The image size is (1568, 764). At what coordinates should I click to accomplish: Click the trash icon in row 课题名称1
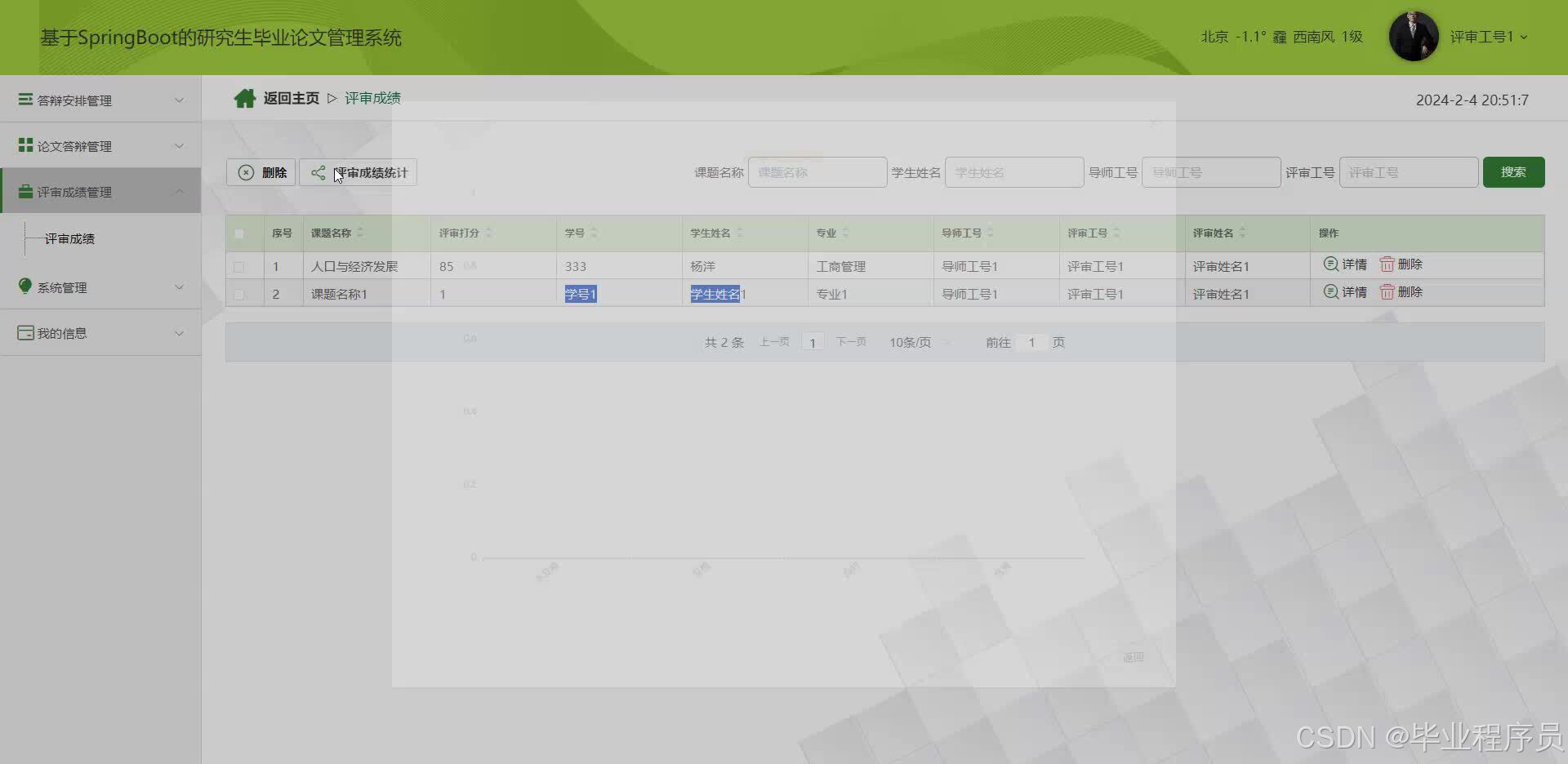coord(1387,291)
